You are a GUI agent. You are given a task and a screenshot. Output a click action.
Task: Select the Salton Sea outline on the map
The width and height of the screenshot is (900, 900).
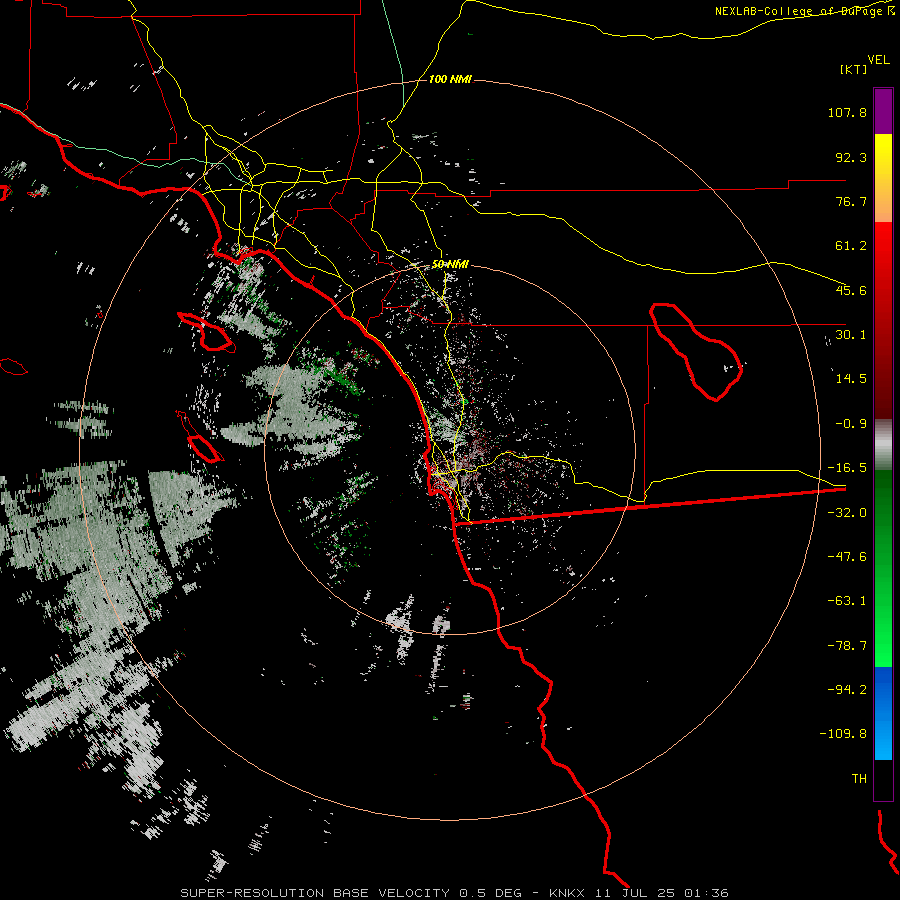click(x=696, y=351)
